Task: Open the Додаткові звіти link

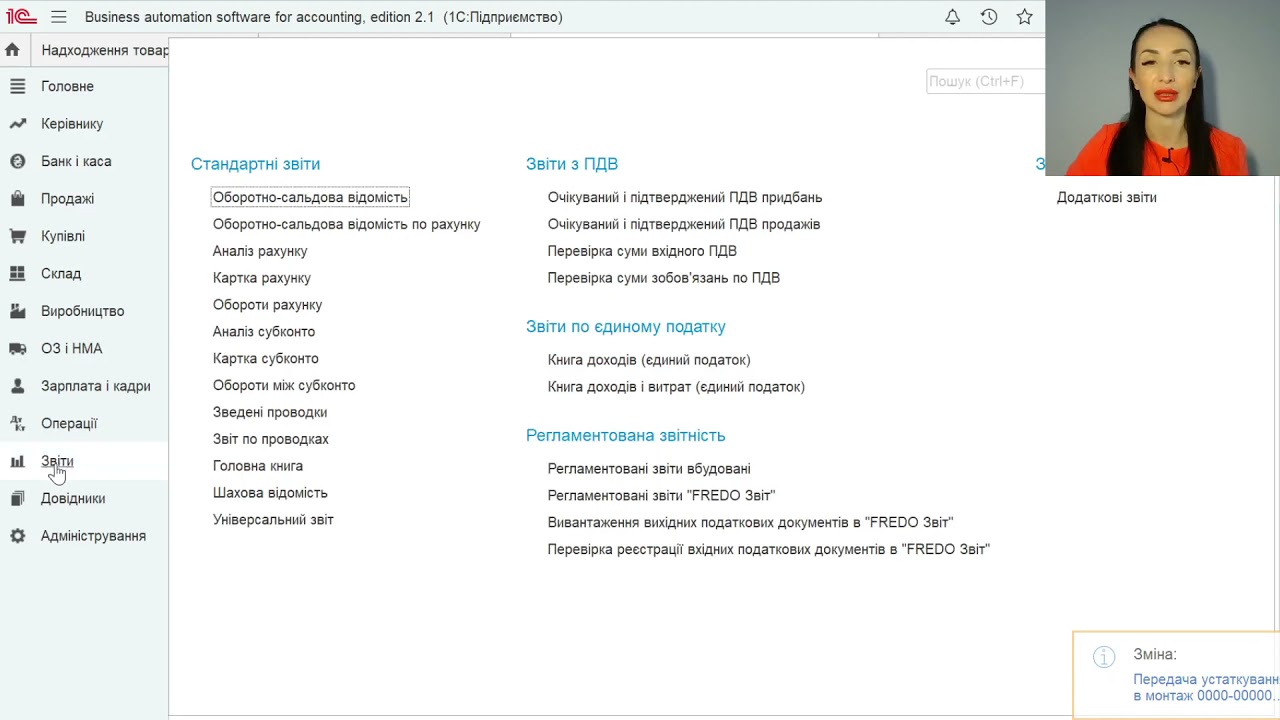Action: pos(1107,198)
